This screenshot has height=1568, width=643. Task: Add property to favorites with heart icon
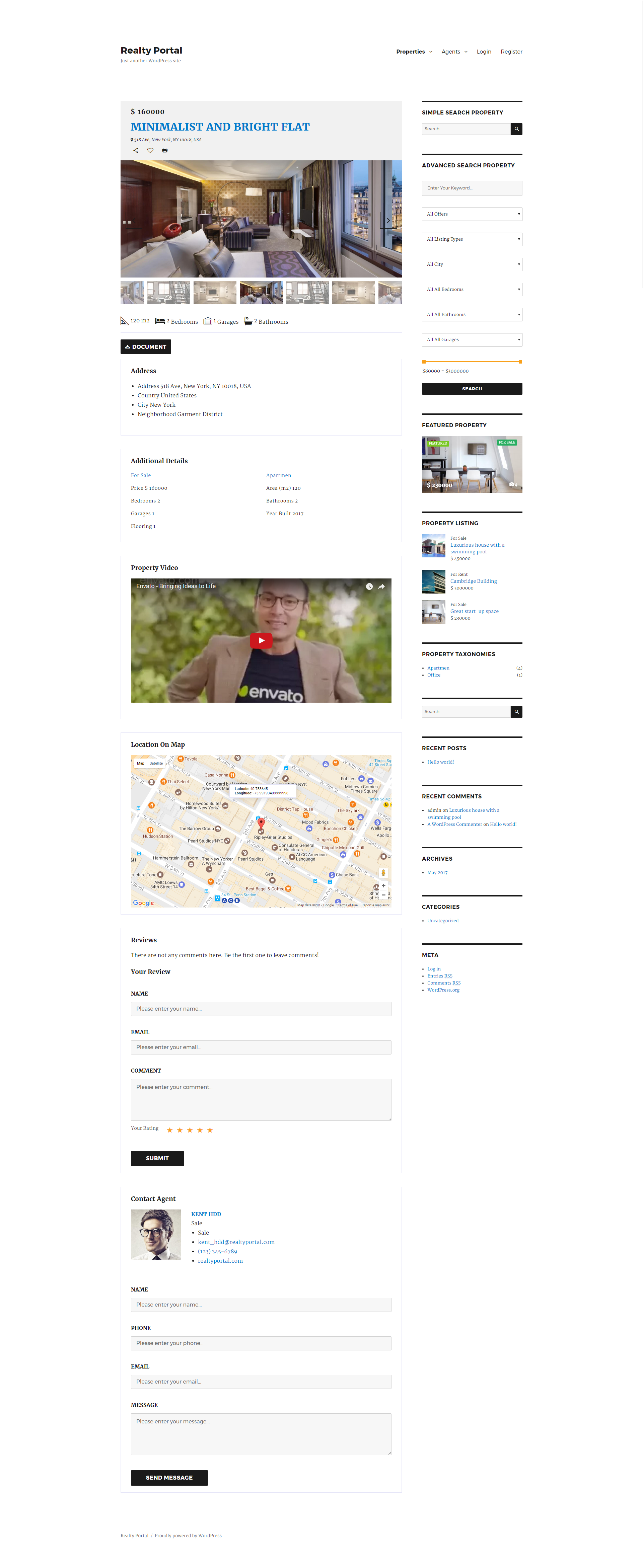[x=150, y=150]
